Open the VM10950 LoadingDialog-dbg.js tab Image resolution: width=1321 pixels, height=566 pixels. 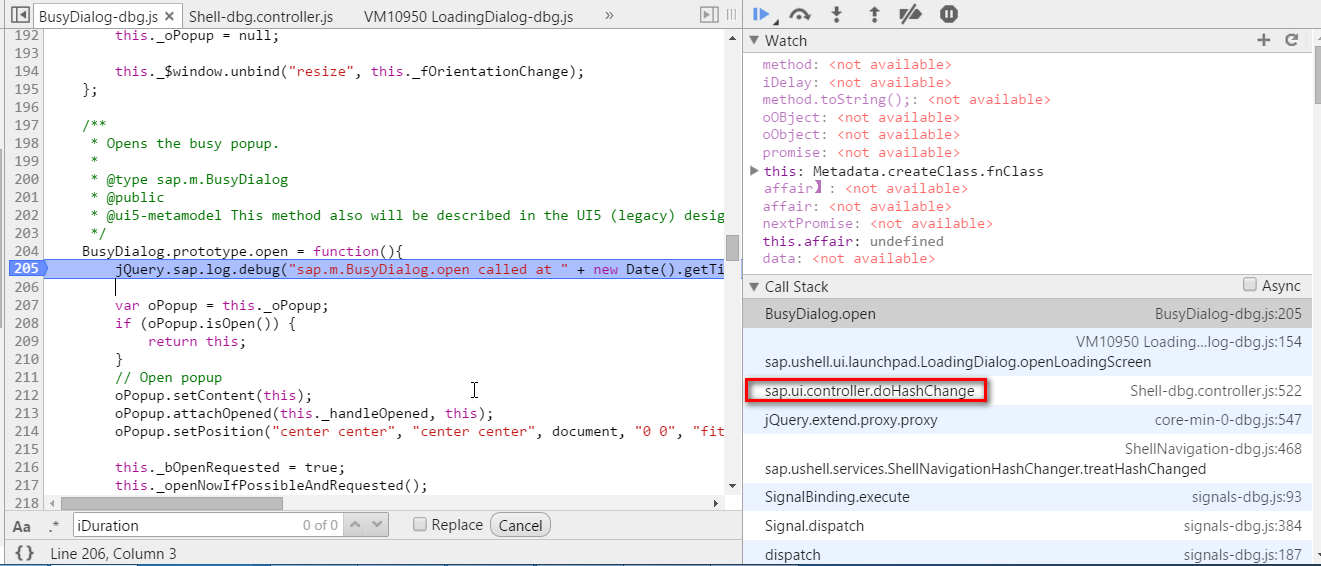[468, 17]
